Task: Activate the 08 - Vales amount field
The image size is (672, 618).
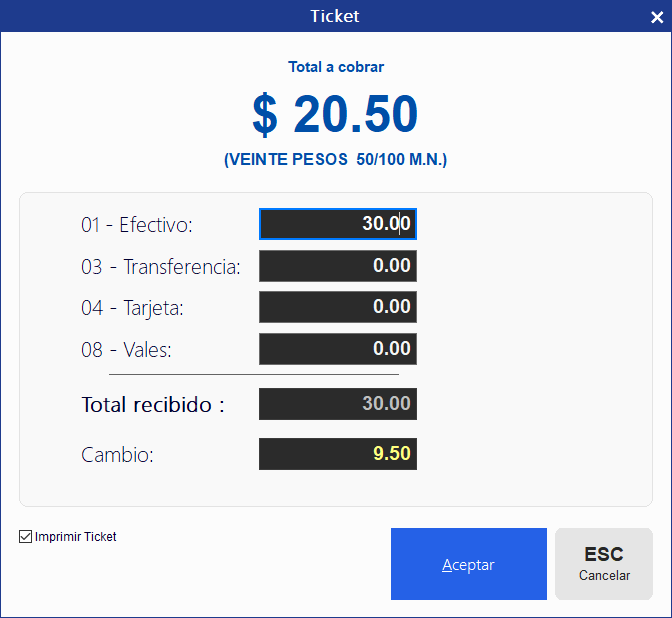Action: click(x=338, y=349)
